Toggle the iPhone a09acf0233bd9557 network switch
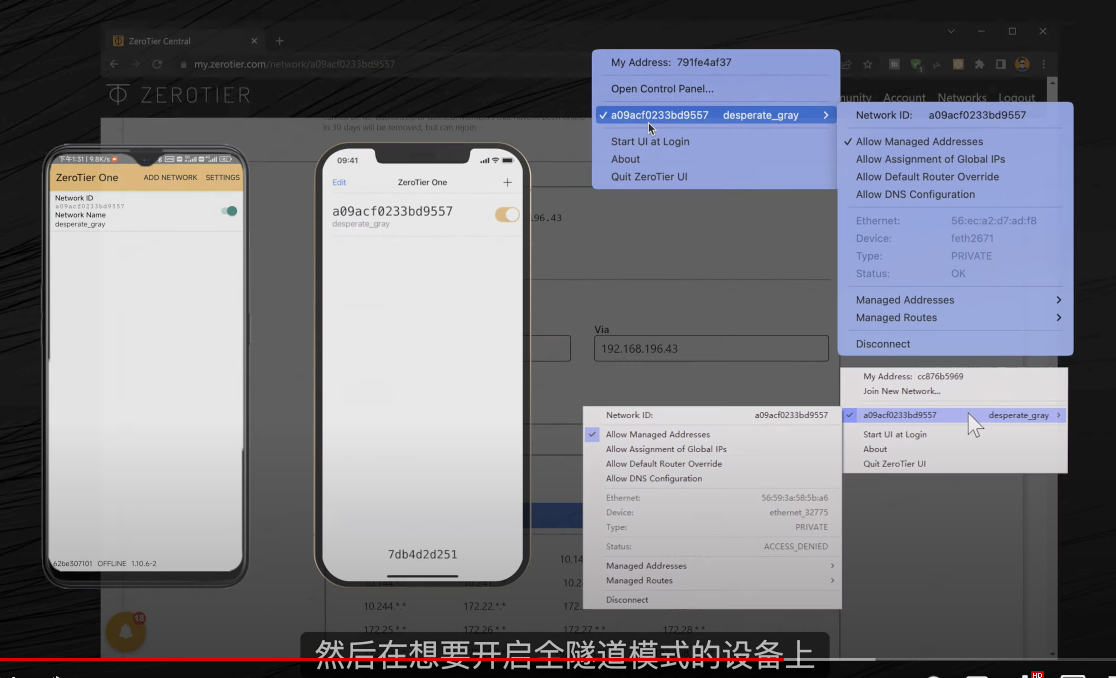 [507, 215]
